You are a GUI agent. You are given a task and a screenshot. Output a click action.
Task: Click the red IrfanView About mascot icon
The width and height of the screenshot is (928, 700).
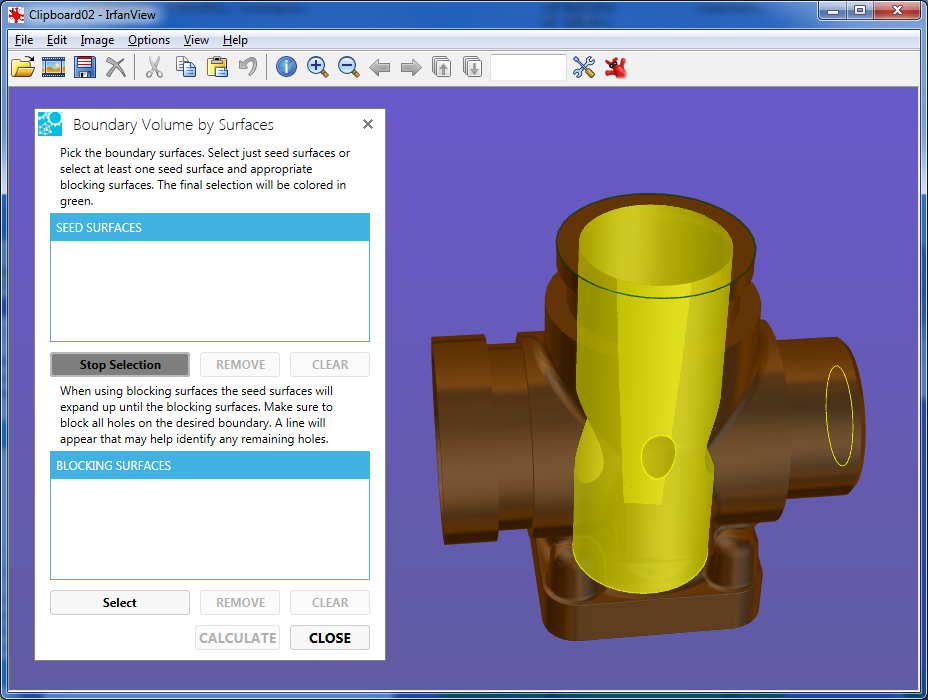coord(616,67)
